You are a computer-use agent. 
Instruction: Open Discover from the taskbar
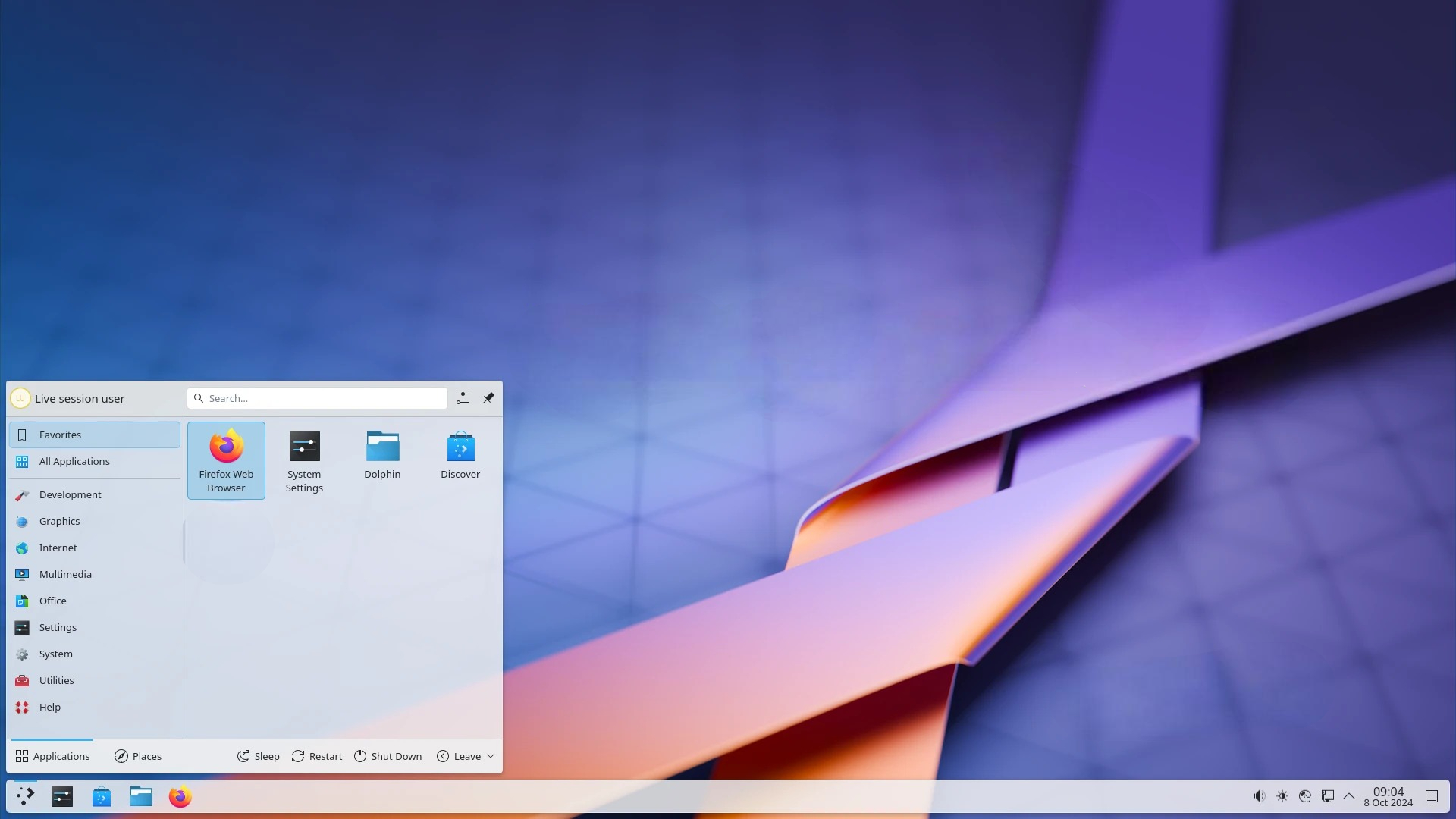tap(102, 797)
